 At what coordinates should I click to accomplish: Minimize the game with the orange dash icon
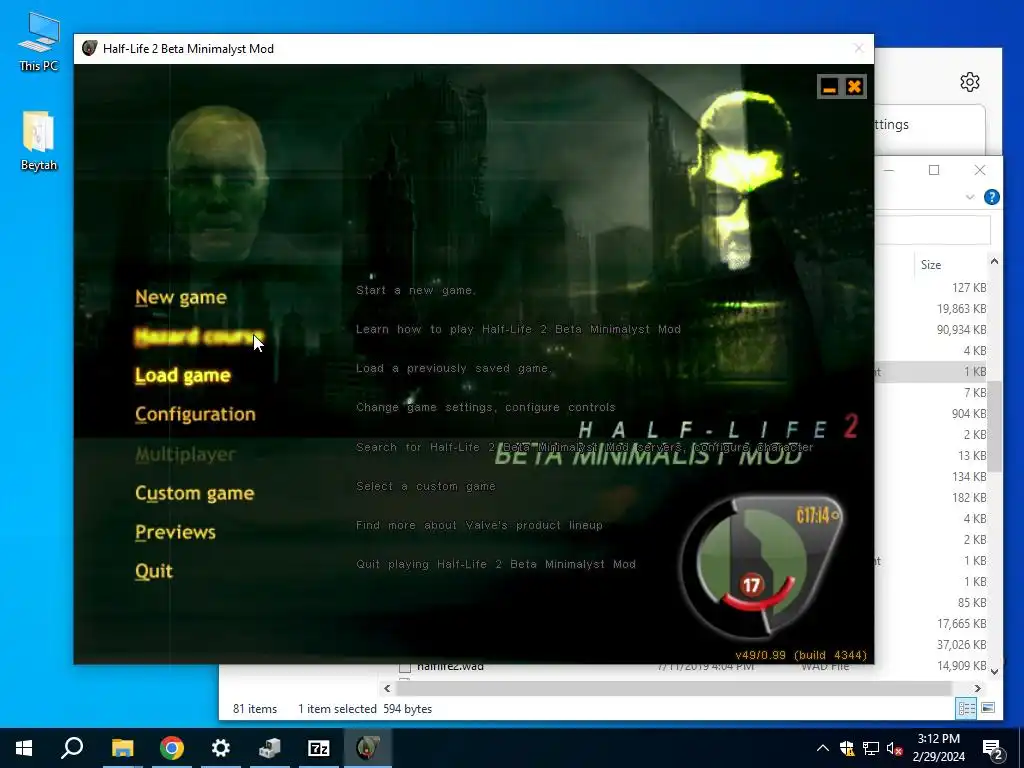click(829, 87)
